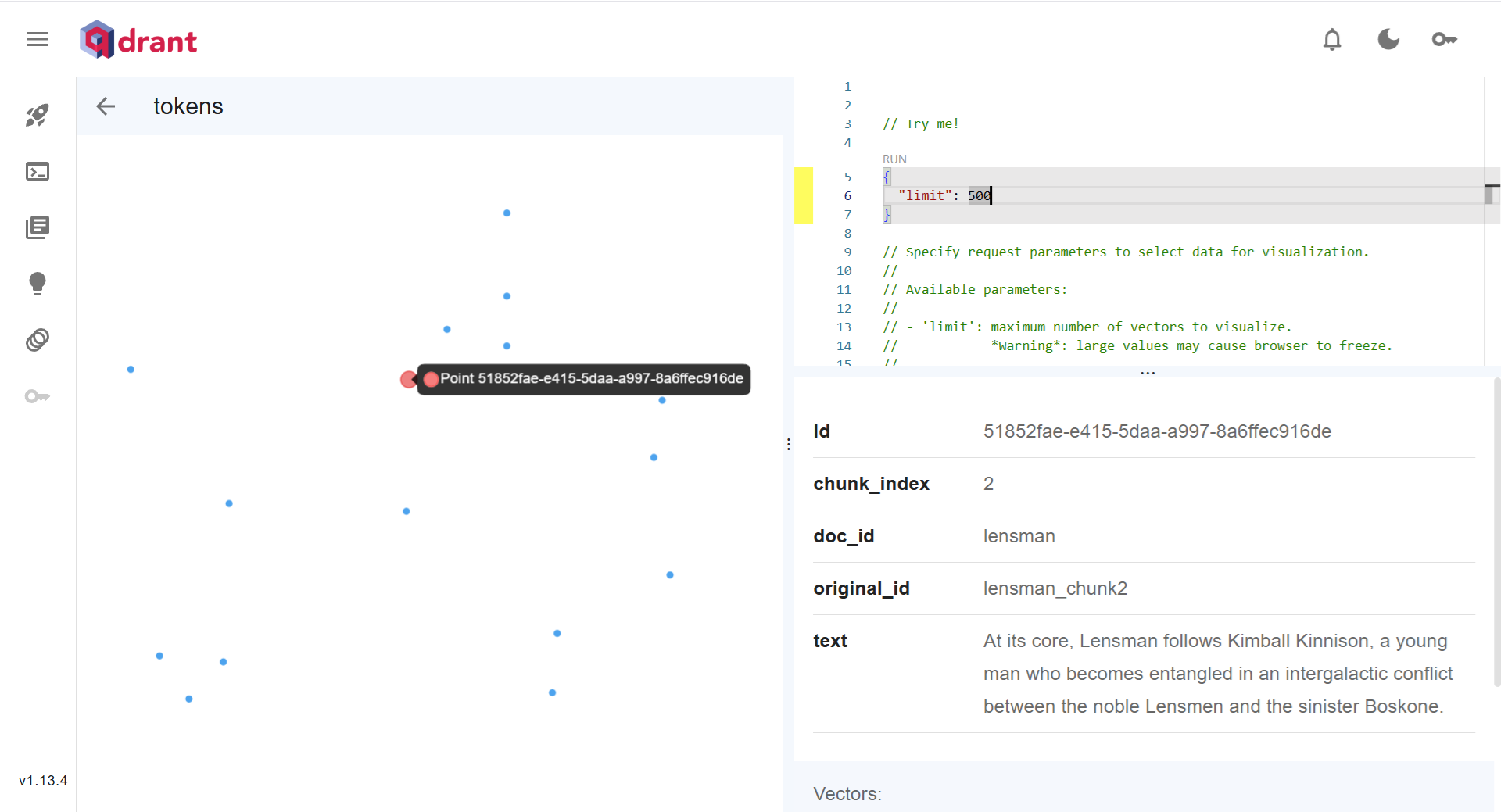Place cursor on the limit value line
Screen dimensions: 1501x812
[x=980, y=195]
